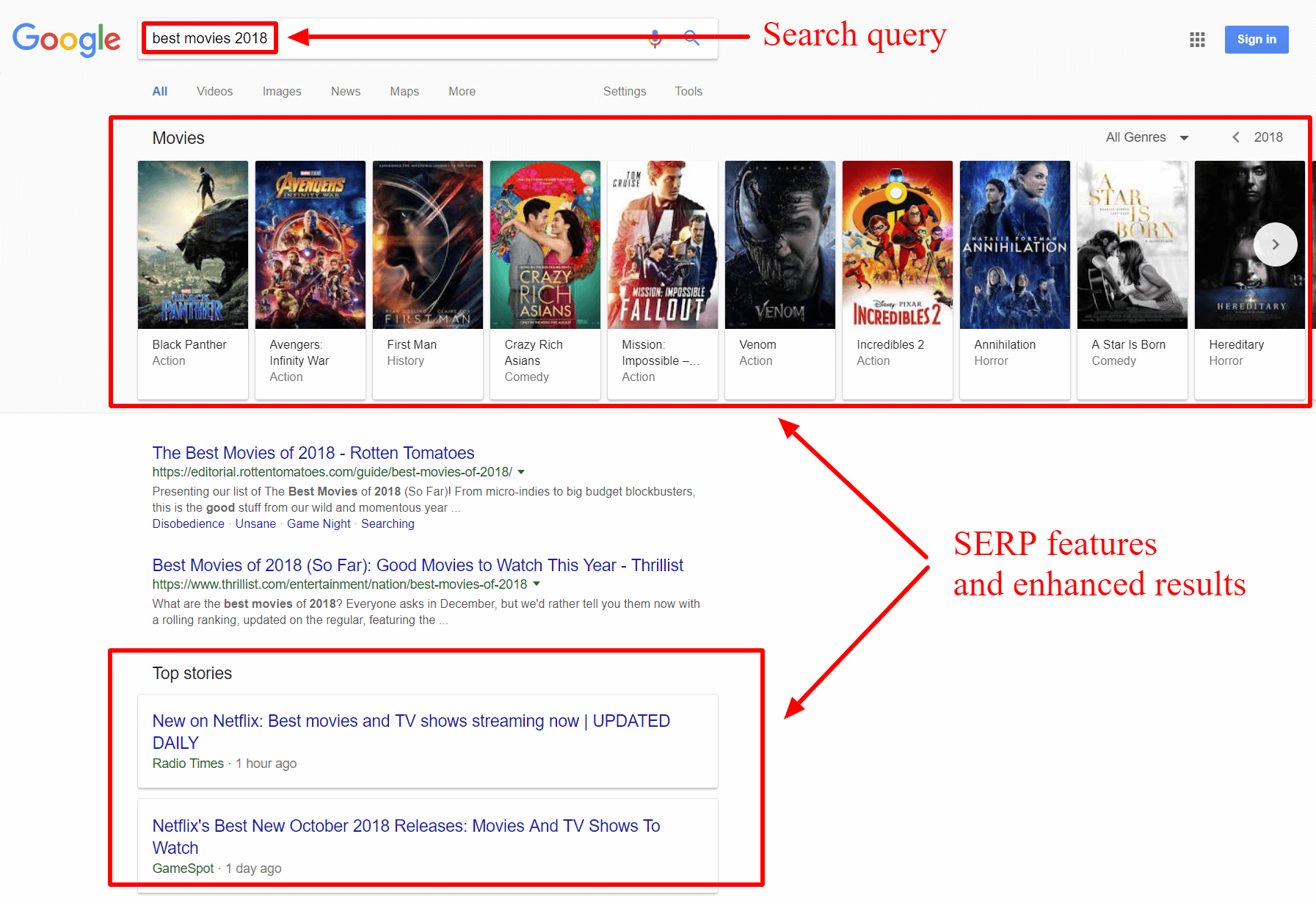This screenshot has height=903, width=1316.
Task: Open The Best Movies of 2018 - Rotten Tomatoes link
Action: pos(313,453)
